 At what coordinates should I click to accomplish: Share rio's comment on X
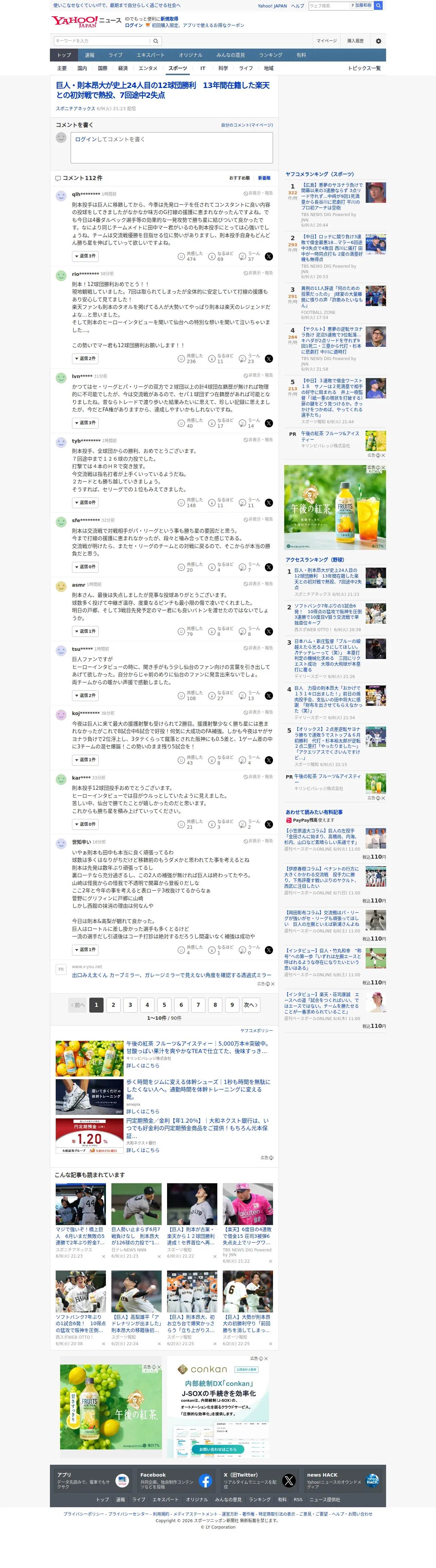point(269,358)
